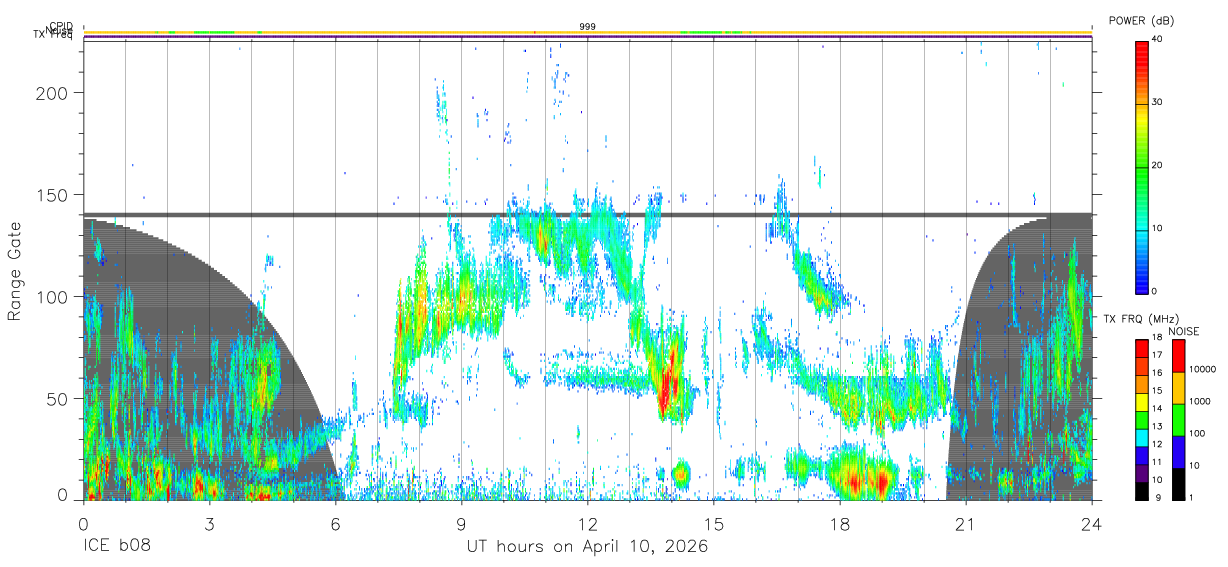Click the gray horizontal band near gate 140
1228x567 pixels.
point(587,214)
